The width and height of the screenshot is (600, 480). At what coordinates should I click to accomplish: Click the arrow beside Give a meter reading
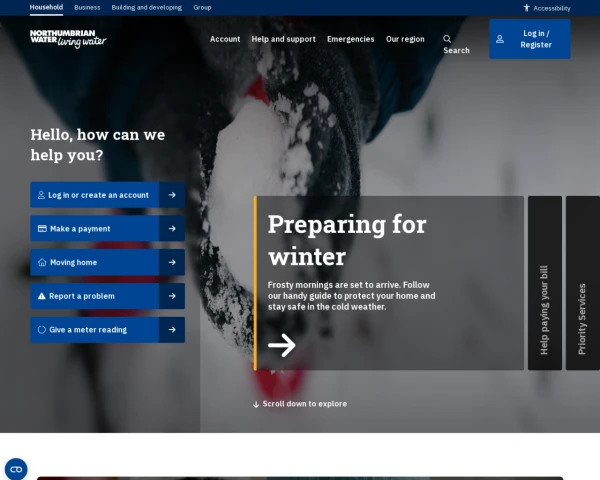pyautogui.click(x=172, y=330)
